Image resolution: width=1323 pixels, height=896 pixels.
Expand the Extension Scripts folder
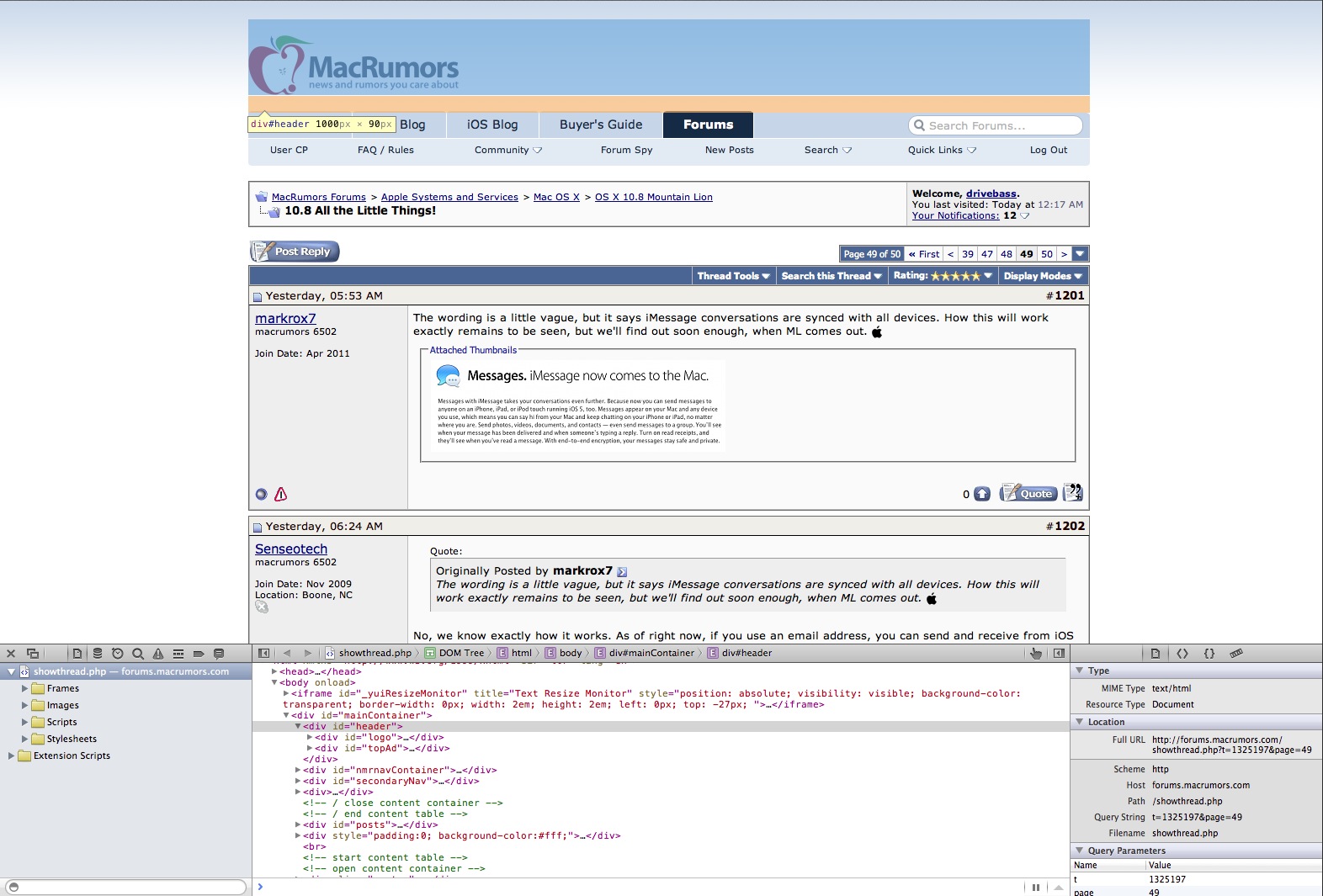click(11, 756)
